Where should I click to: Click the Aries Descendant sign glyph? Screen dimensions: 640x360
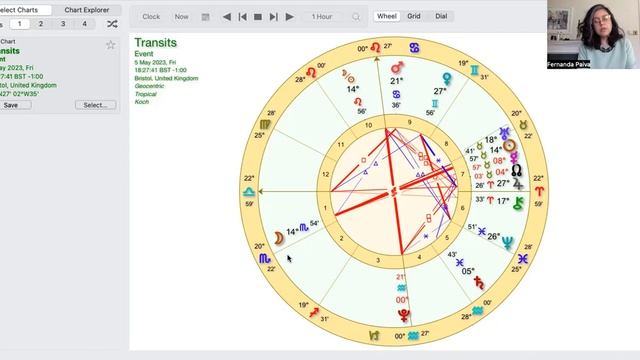tap(540, 191)
